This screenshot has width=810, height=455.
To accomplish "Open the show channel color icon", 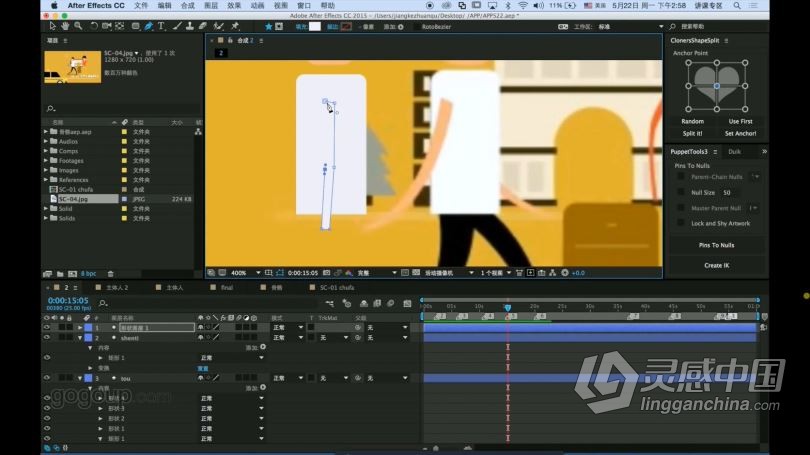I will point(349,273).
